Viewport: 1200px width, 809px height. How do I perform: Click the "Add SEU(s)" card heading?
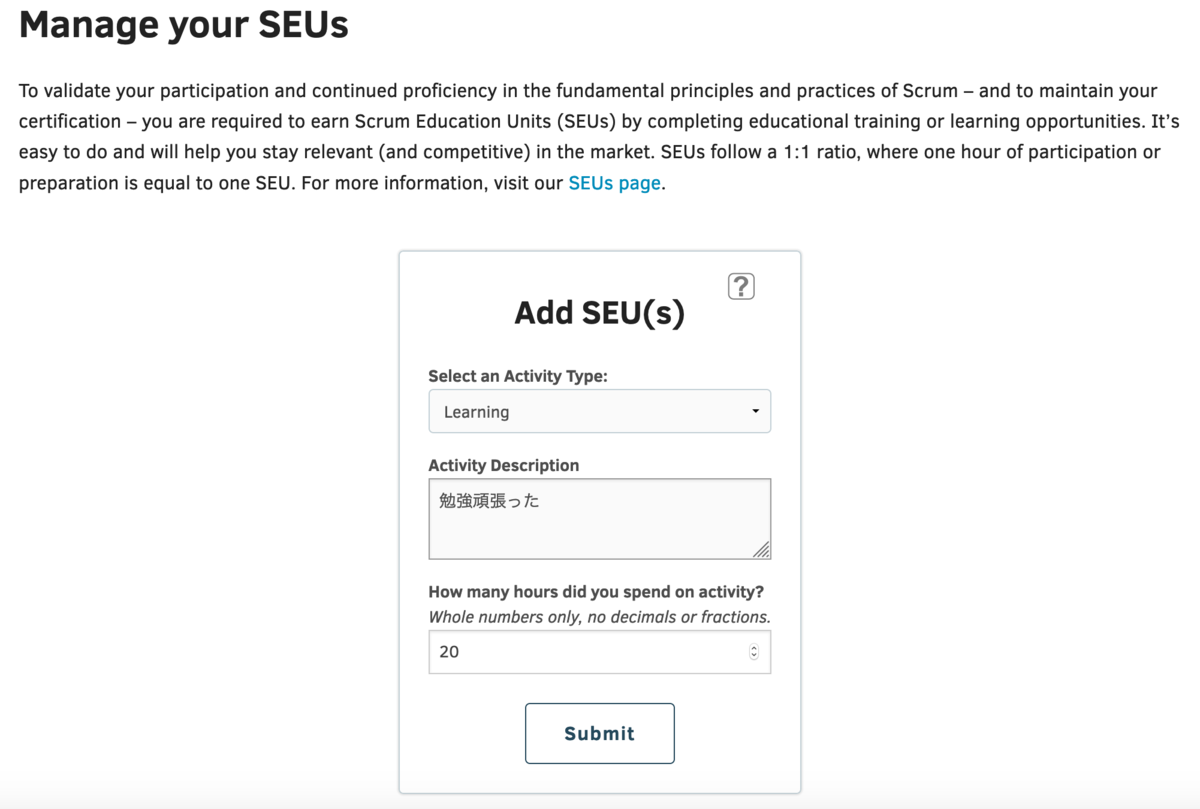coord(600,313)
